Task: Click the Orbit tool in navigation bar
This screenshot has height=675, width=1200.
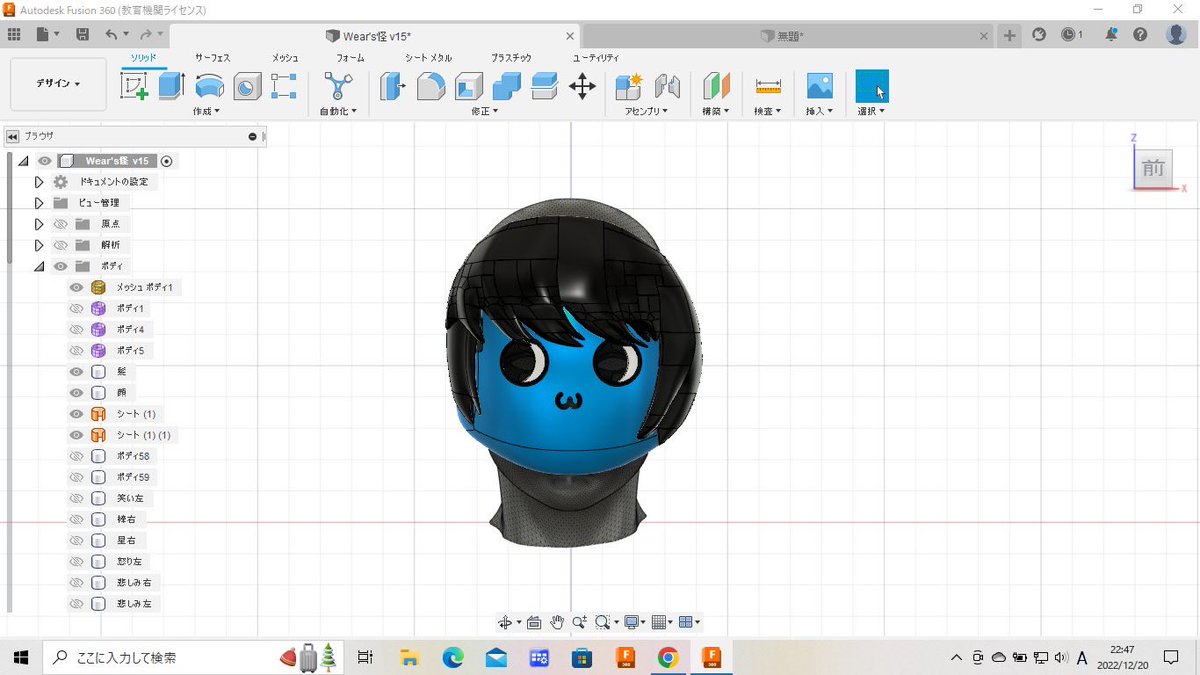Action: (506, 622)
